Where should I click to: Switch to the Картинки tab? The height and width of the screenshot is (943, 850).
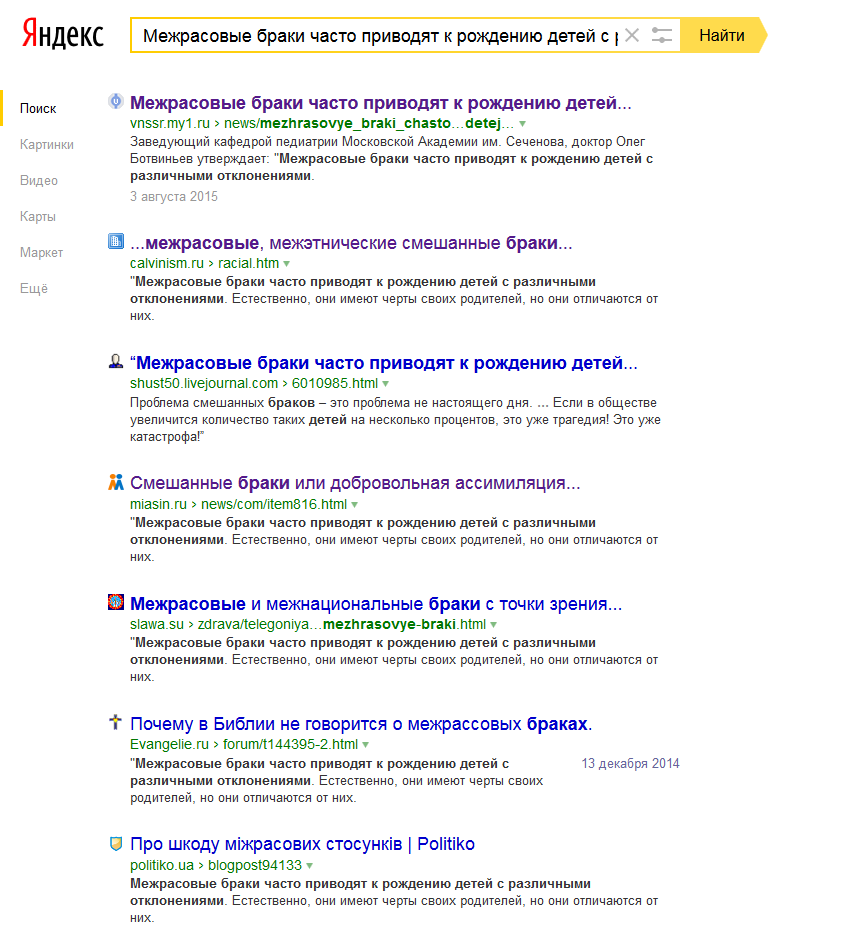[x=47, y=144]
